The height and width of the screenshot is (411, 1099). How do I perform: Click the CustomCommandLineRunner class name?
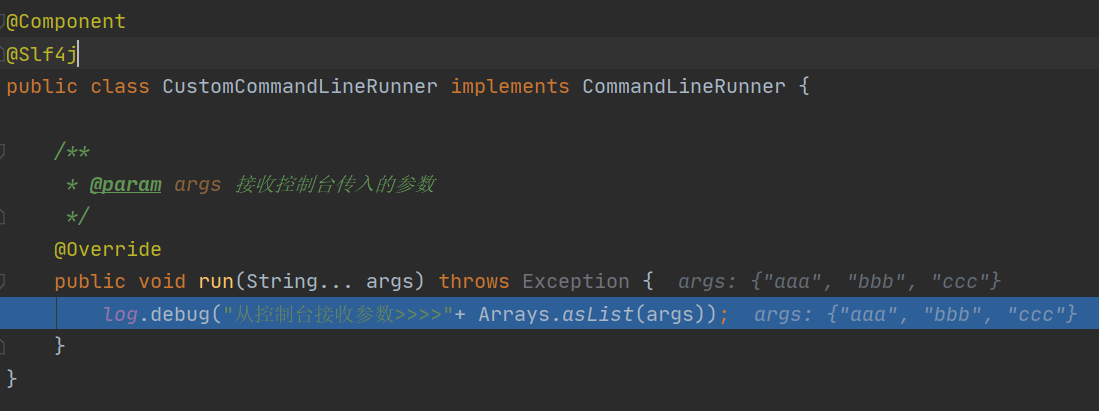(x=300, y=87)
